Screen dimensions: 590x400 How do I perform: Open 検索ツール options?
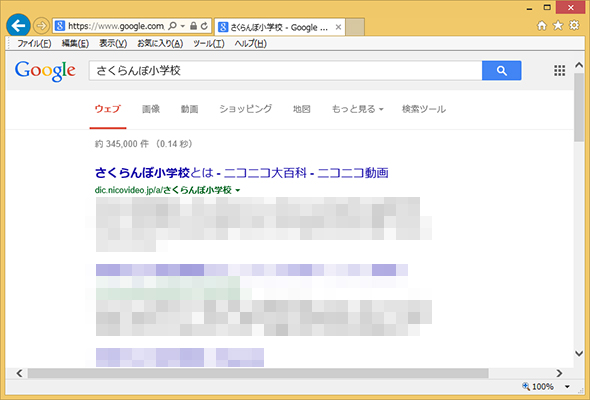click(x=424, y=109)
